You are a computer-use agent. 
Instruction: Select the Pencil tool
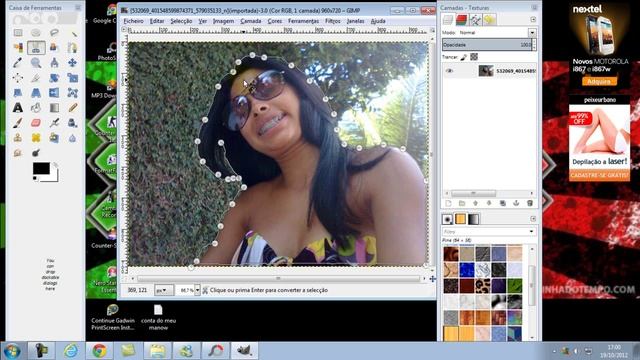pos(72,108)
